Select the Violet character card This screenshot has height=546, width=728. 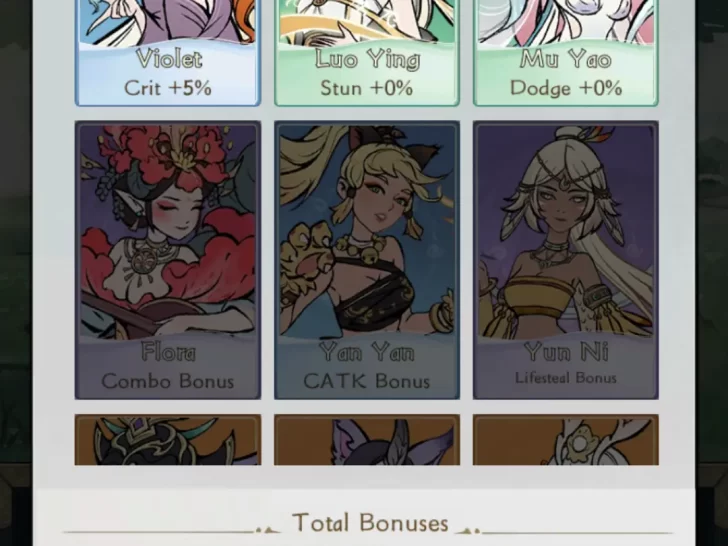(x=168, y=52)
